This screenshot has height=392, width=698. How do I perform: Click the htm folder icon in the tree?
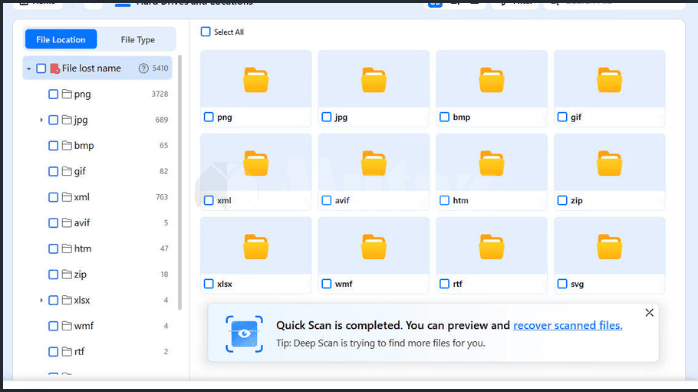click(67, 248)
